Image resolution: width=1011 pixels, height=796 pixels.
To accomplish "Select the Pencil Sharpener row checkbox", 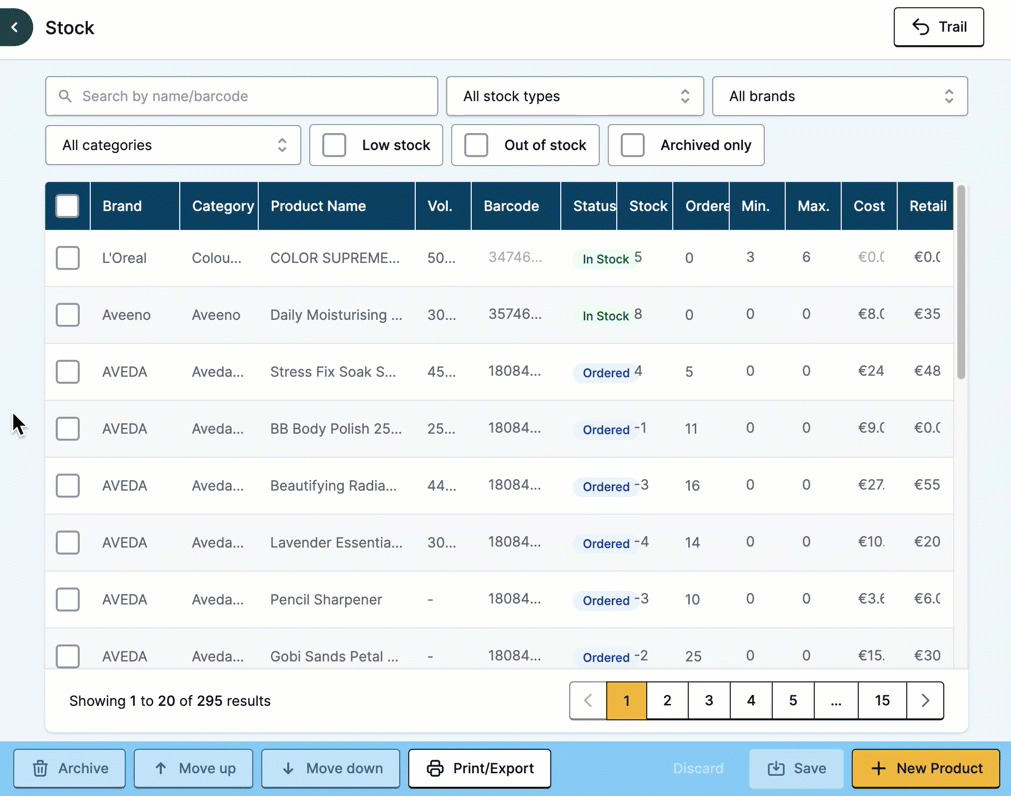I will (x=68, y=599).
